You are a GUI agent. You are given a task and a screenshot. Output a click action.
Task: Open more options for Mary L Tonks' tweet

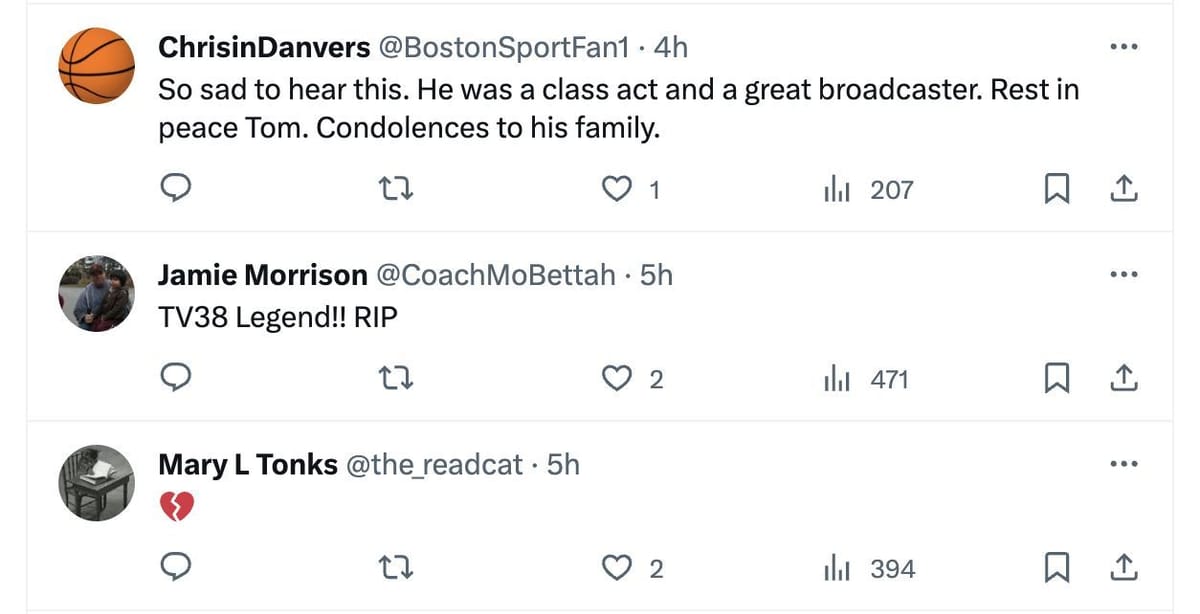[x=1124, y=464]
